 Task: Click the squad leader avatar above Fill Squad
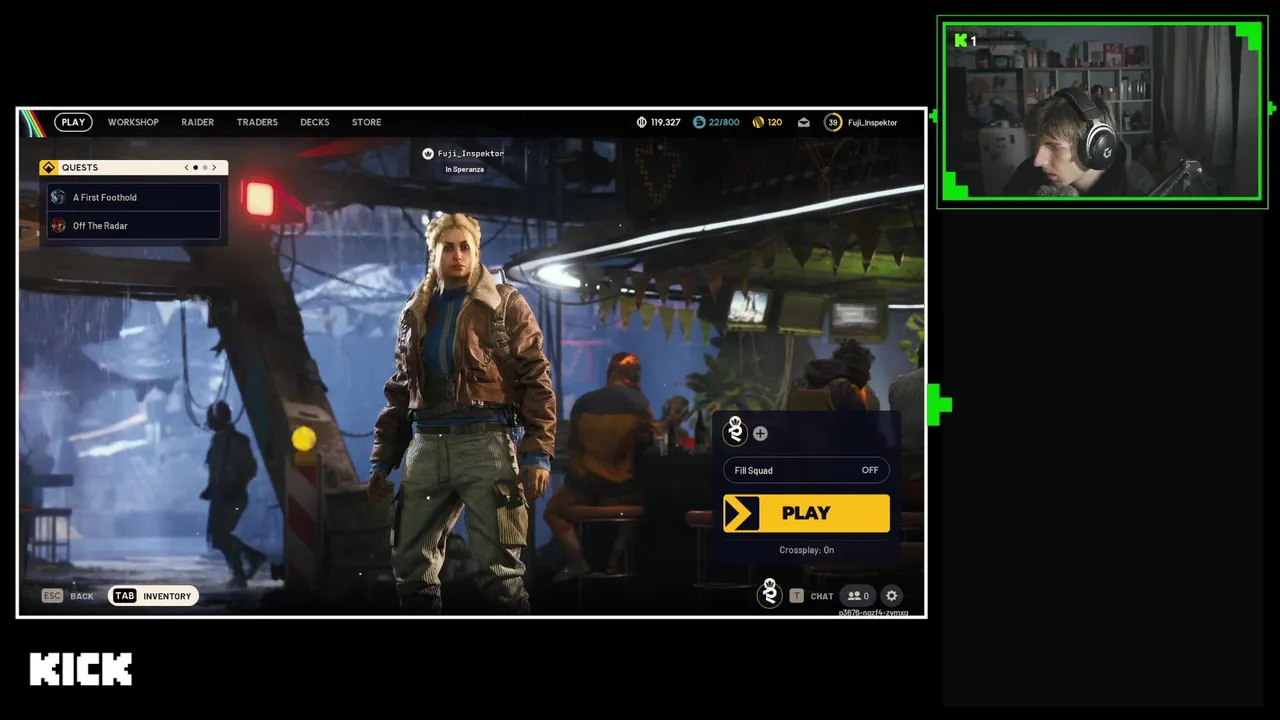736,431
